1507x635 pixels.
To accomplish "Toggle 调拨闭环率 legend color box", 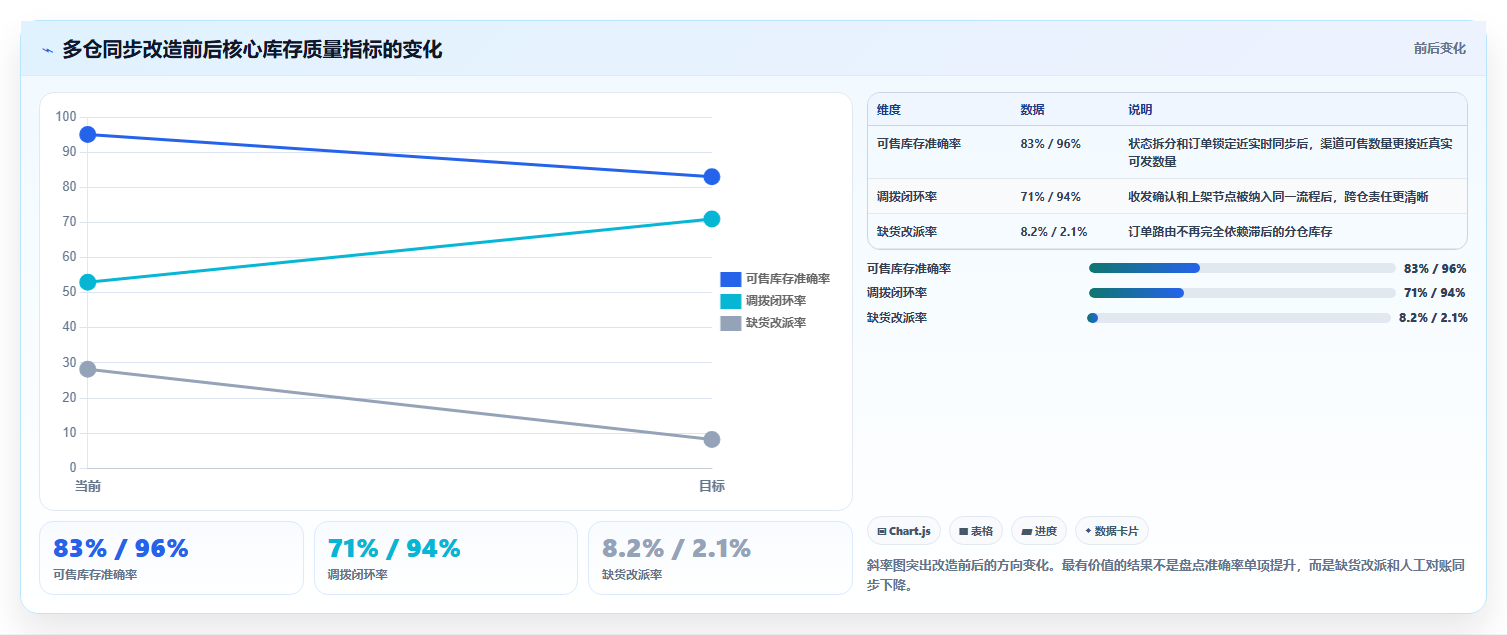I will [x=730, y=301].
